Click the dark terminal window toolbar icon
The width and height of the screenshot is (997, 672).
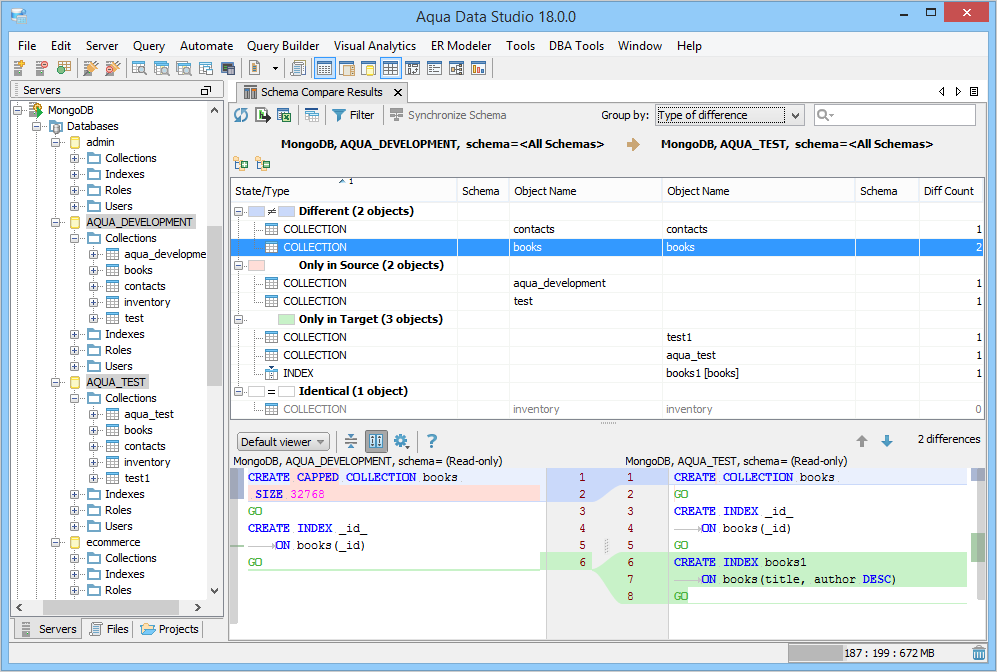[228, 68]
